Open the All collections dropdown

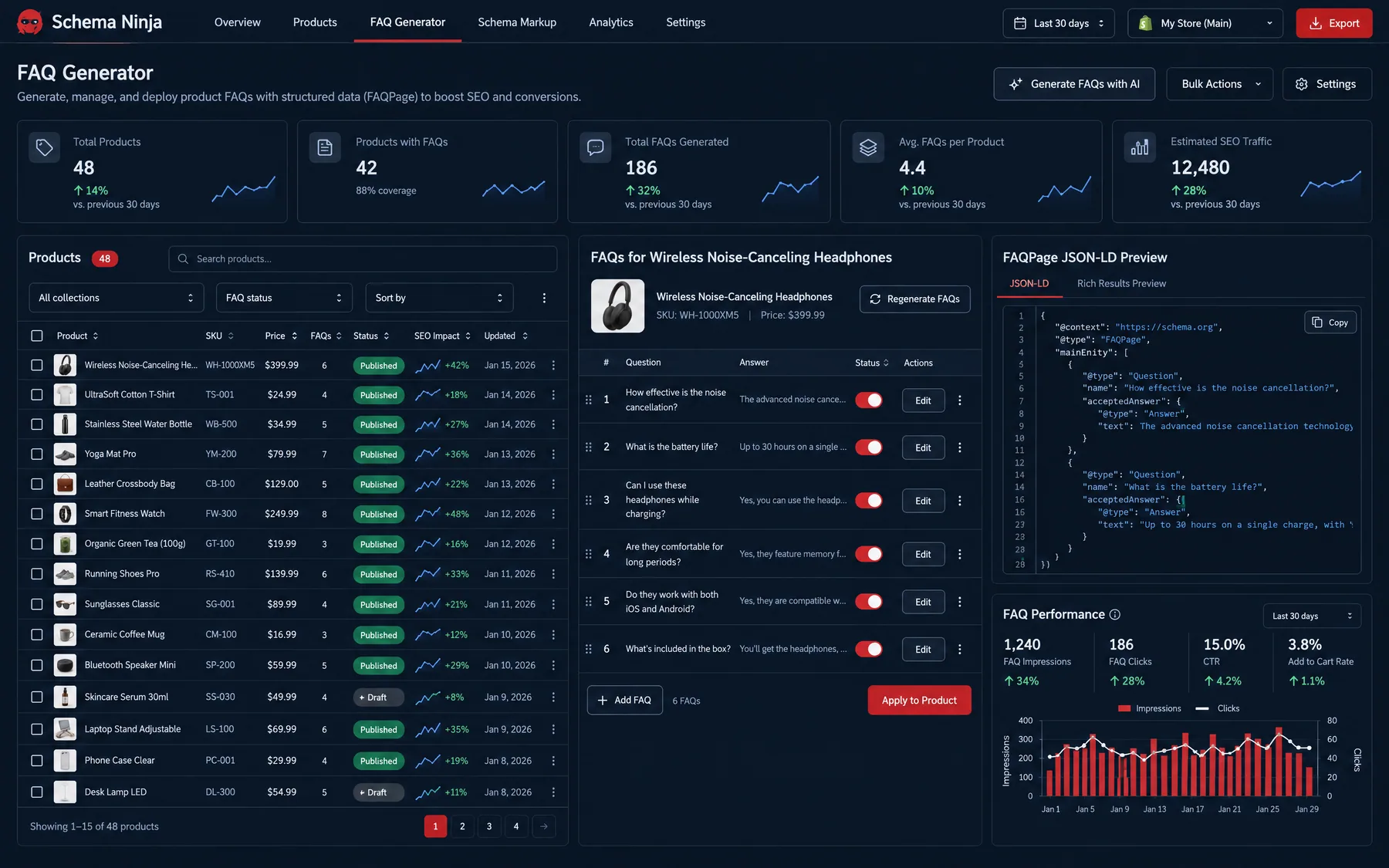[x=117, y=298]
